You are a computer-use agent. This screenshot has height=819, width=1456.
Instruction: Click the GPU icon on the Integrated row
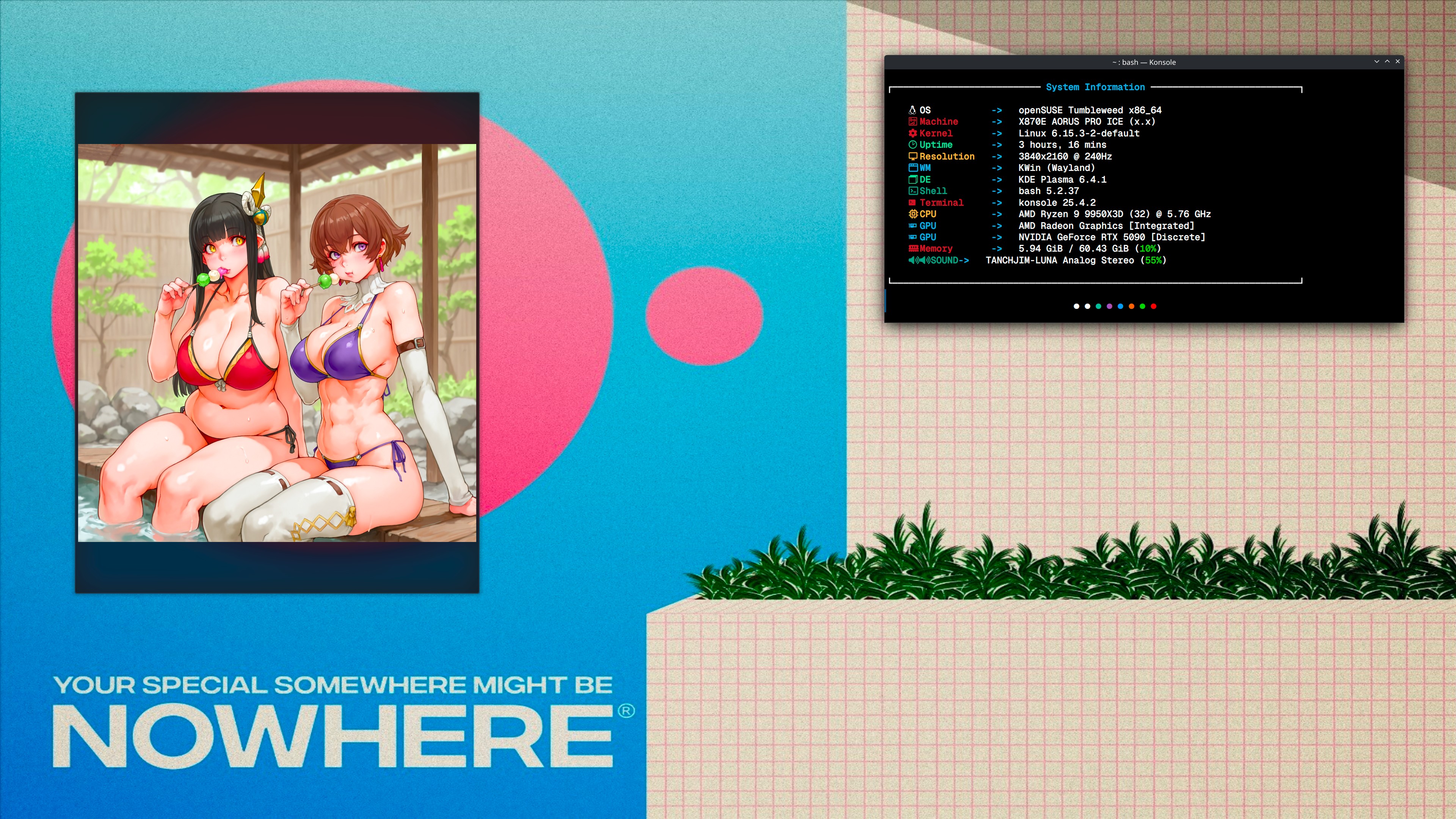(912, 226)
